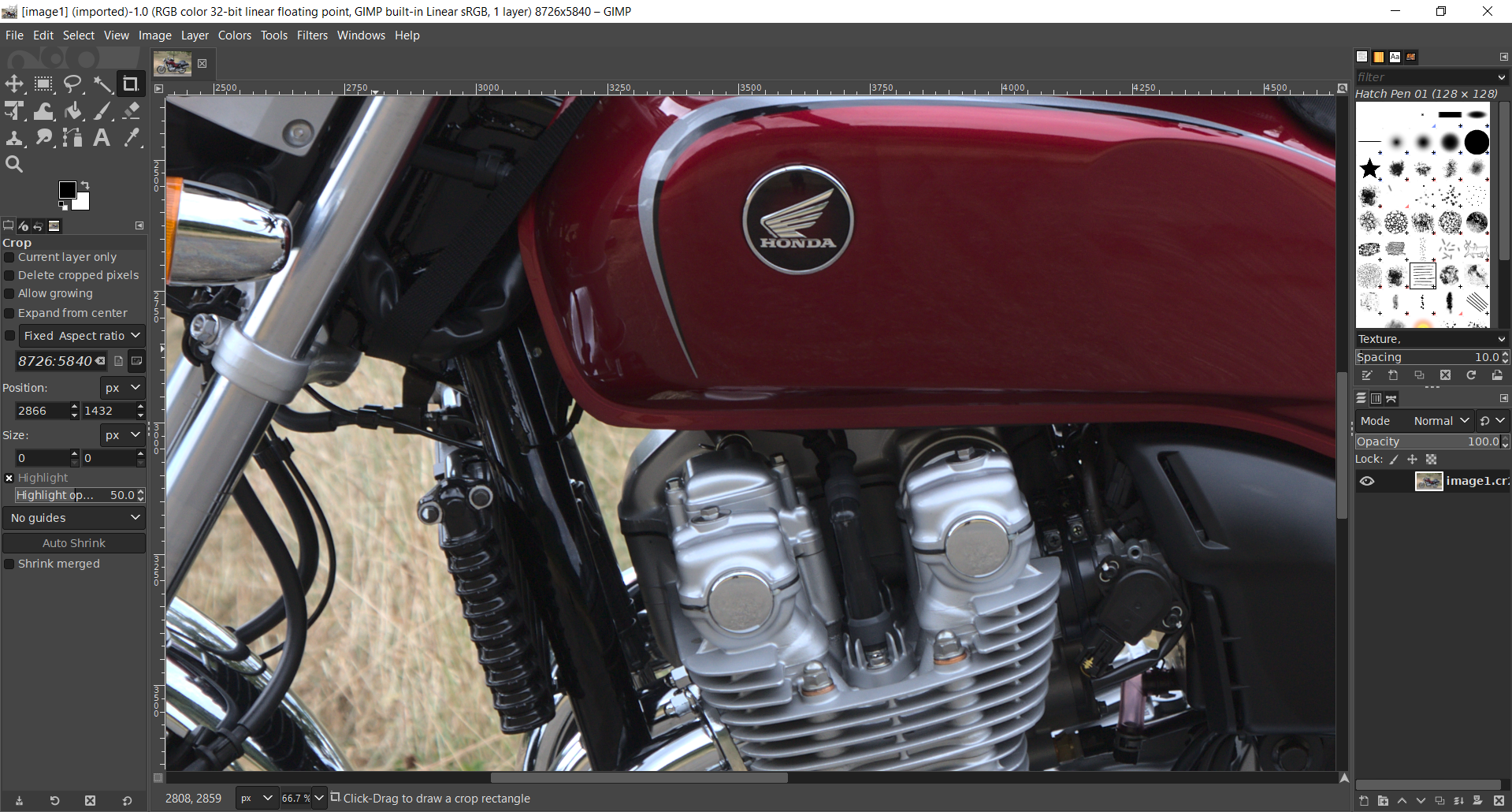Select the Bucket Fill tool
The height and width of the screenshot is (812, 1512).
pyautogui.click(x=72, y=111)
